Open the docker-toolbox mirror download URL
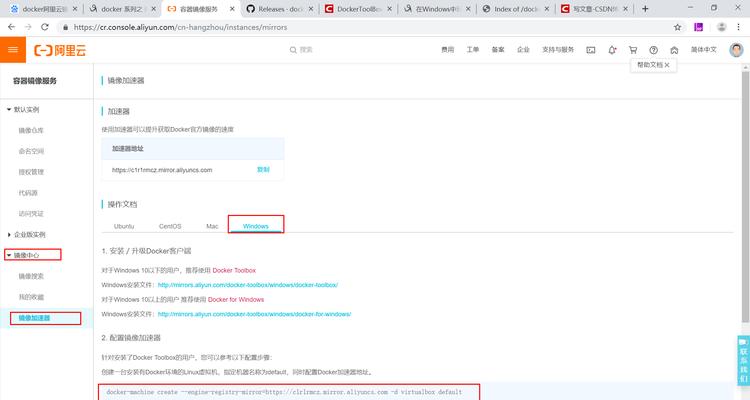750x400 pixels. tap(248, 285)
